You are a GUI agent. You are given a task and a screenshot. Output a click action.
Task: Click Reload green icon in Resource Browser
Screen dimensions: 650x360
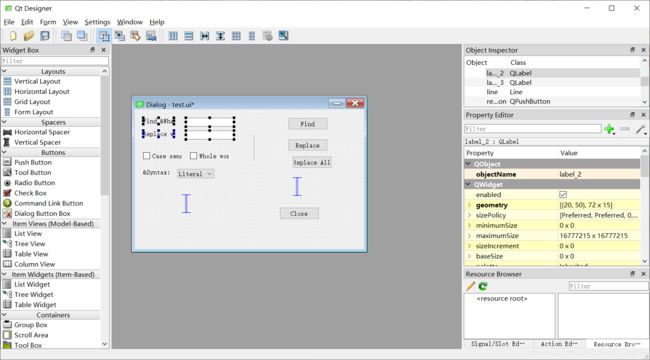tap(483, 286)
